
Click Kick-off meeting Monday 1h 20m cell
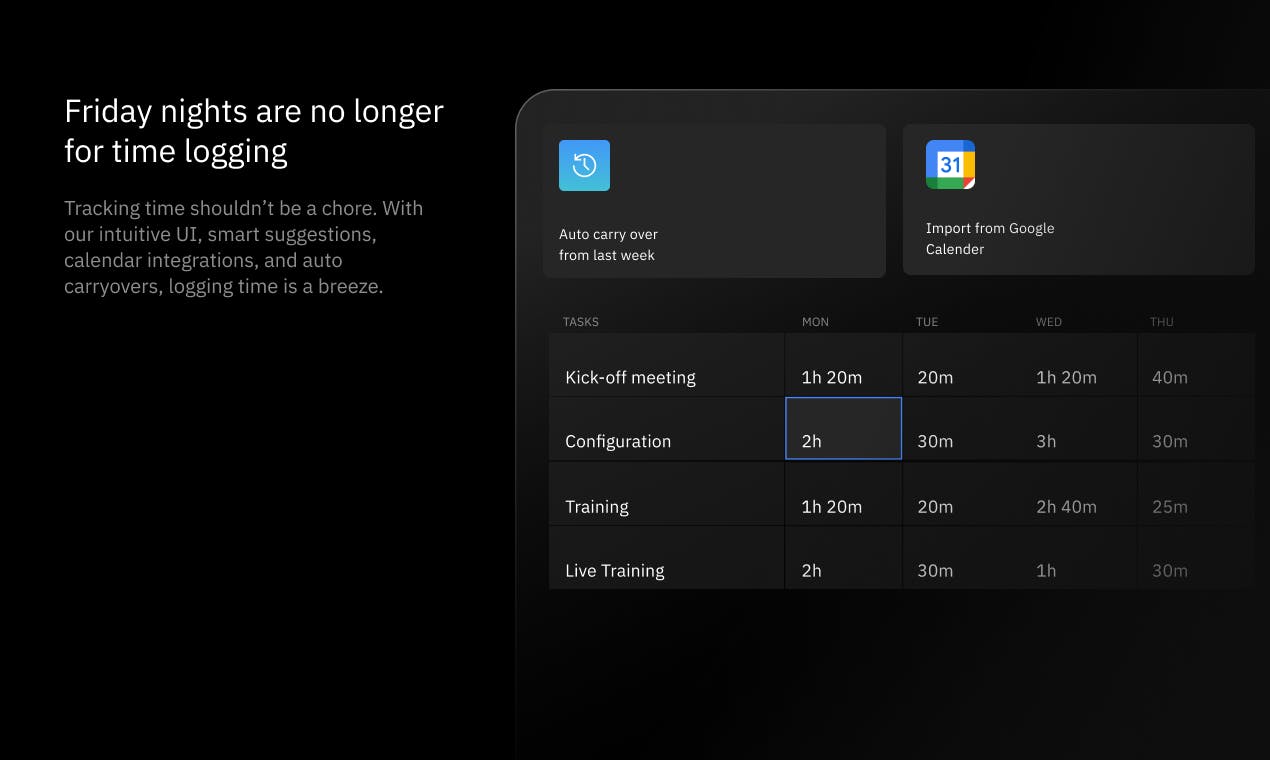coord(844,365)
